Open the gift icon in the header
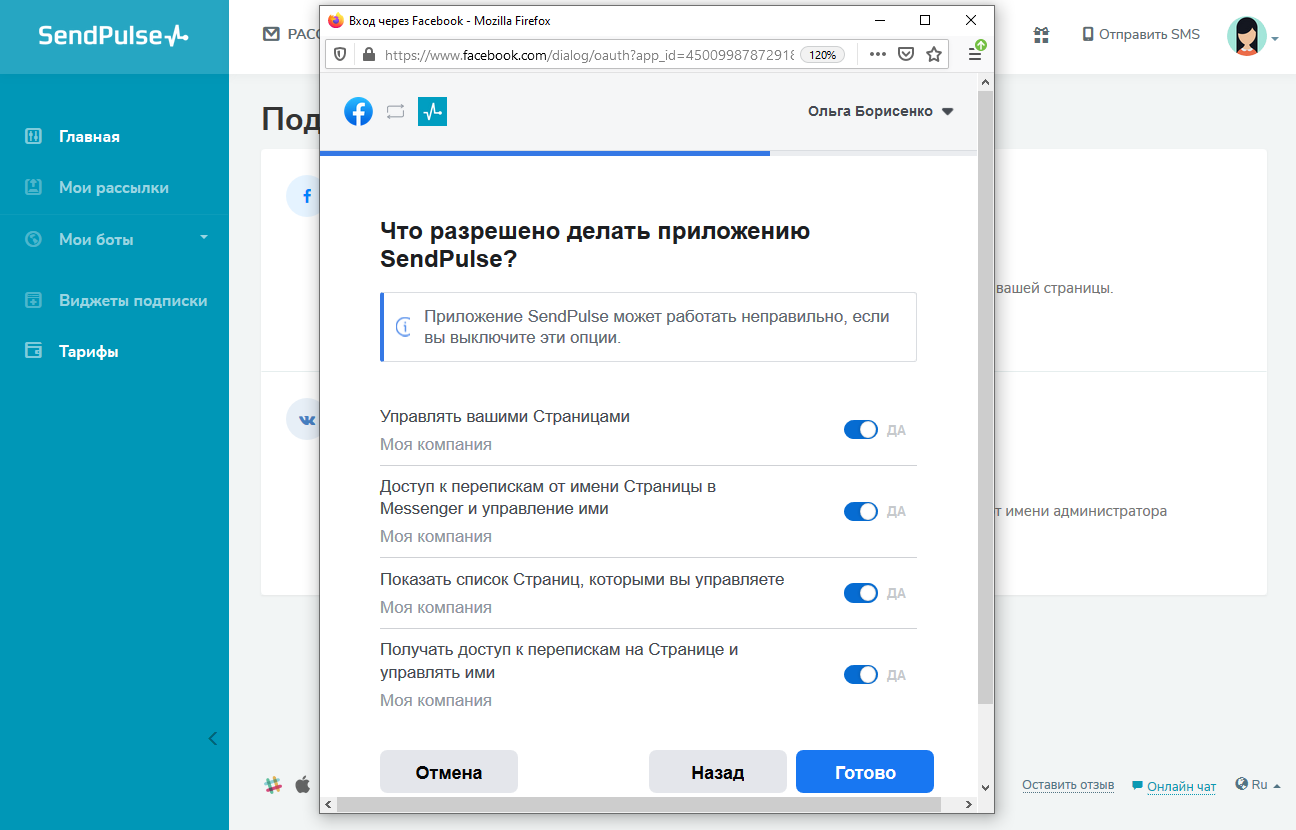Image resolution: width=1296 pixels, height=830 pixels. tap(1041, 35)
